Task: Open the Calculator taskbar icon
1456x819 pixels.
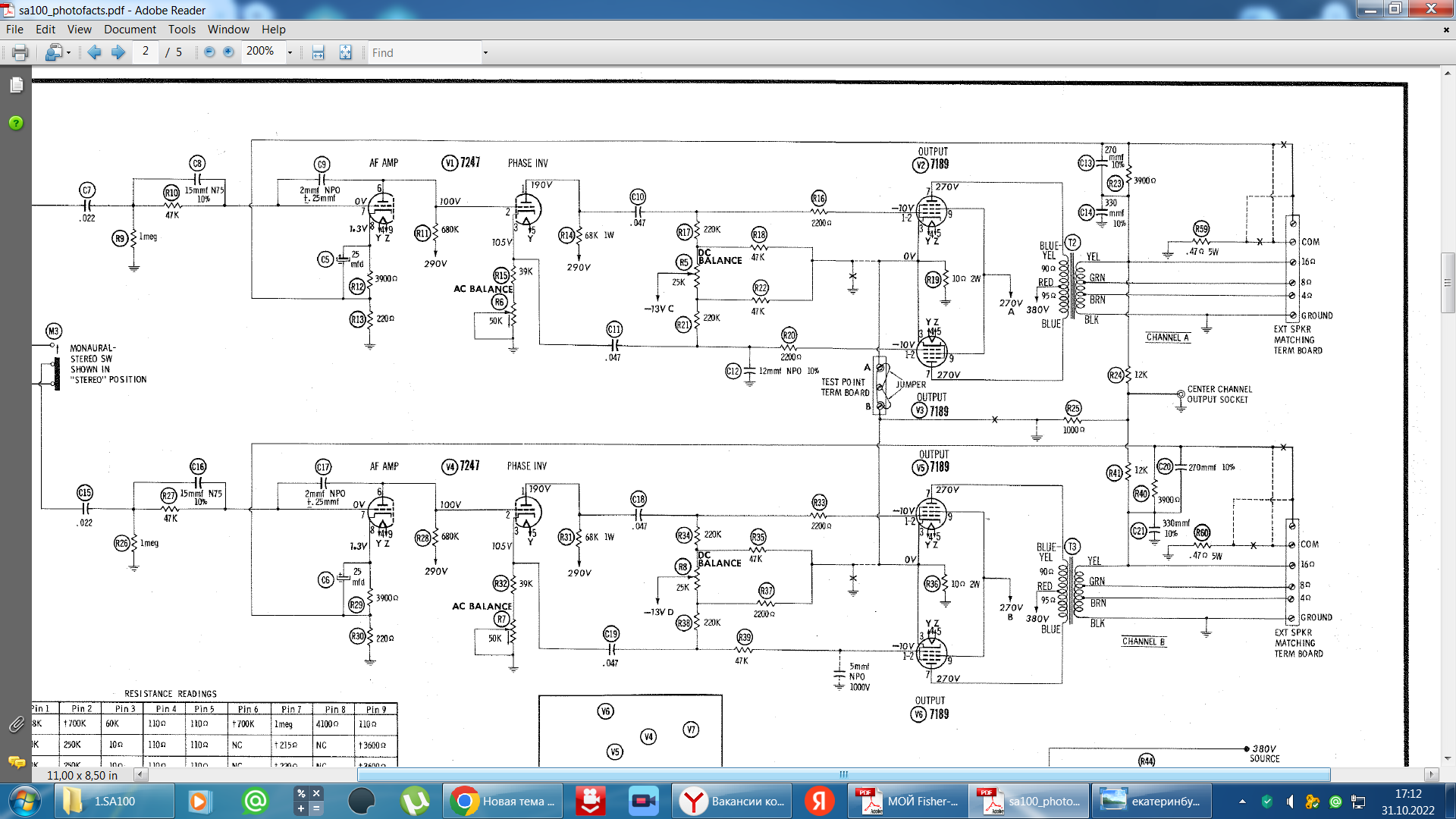Action: click(309, 801)
